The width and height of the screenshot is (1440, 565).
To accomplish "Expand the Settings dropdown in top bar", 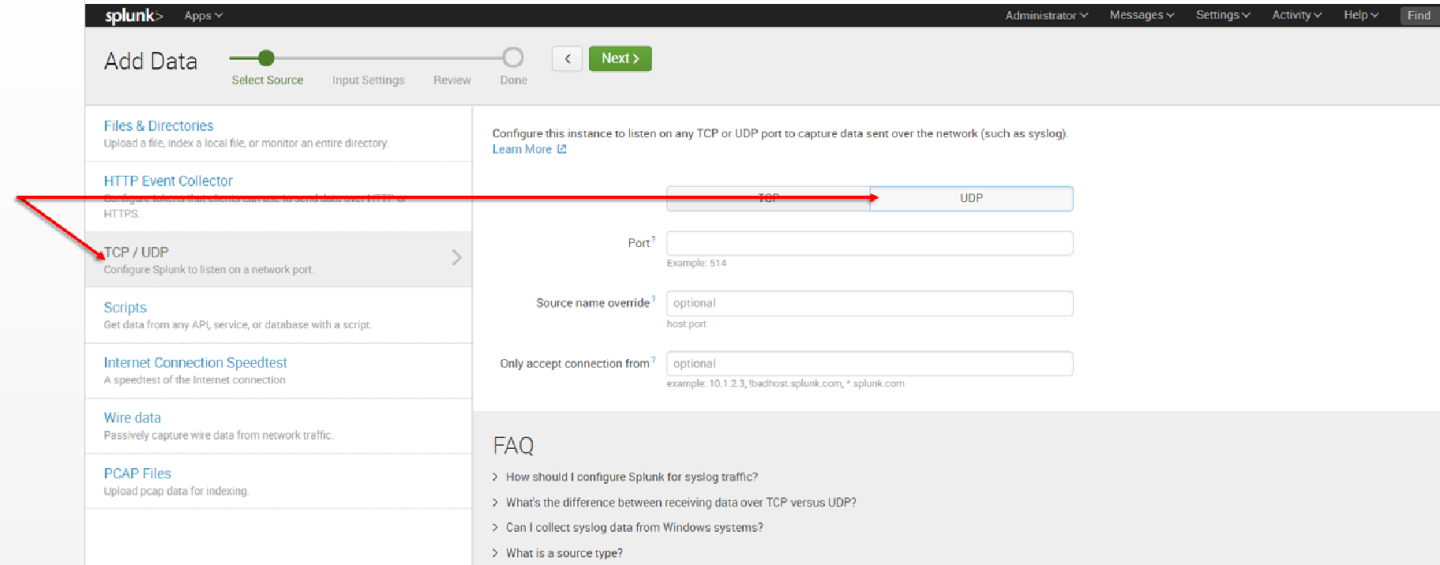I will coord(1223,15).
